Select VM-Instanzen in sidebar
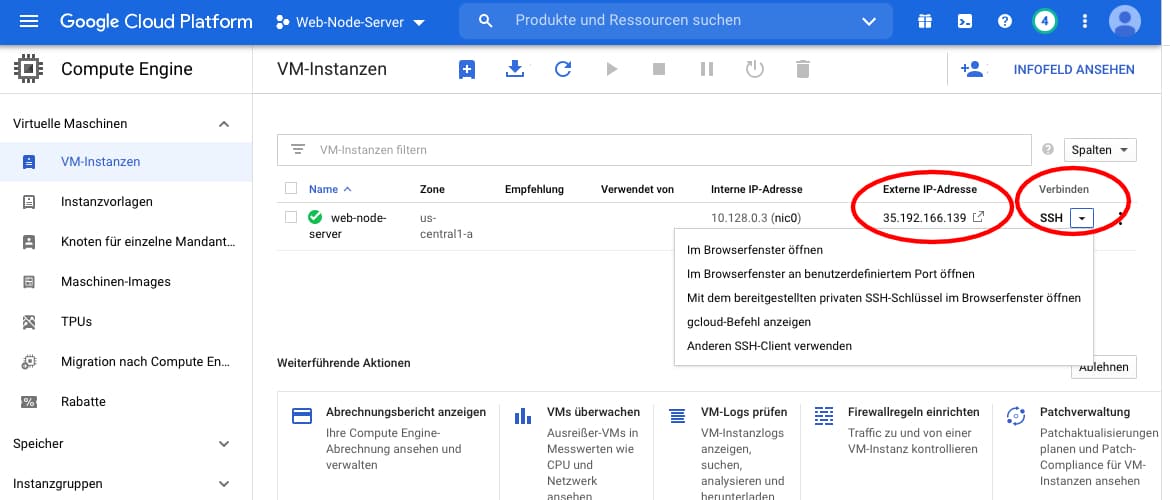 point(126,162)
